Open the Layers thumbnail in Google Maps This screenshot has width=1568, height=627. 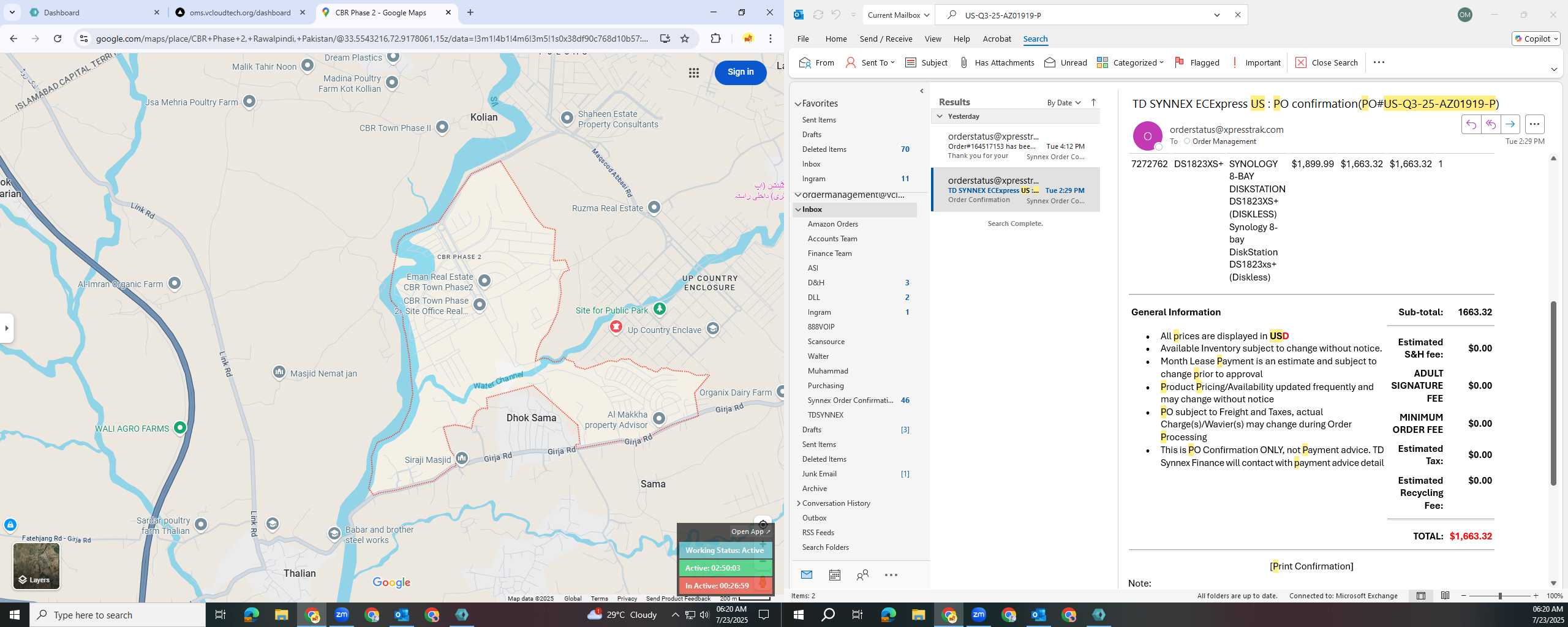coord(36,566)
